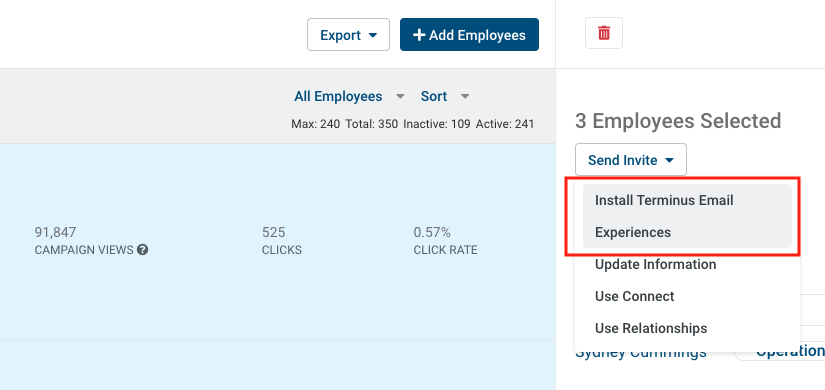Expand the All Employees filter
825x390 pixels.
click(349, 96)
